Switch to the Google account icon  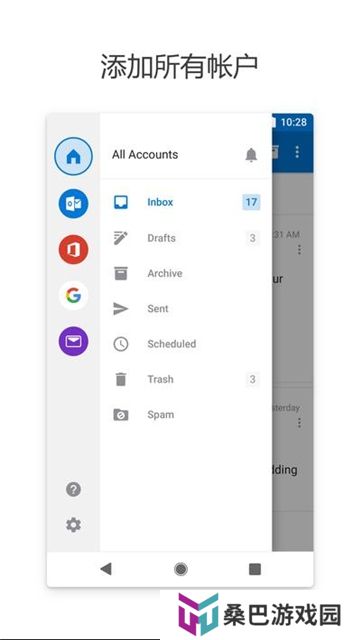click(73, 295)
